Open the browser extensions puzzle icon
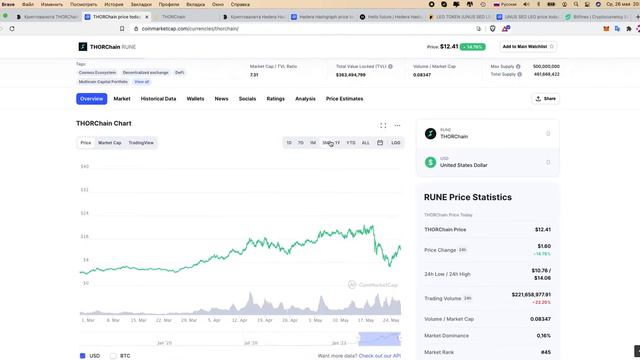 click(629, 29)
